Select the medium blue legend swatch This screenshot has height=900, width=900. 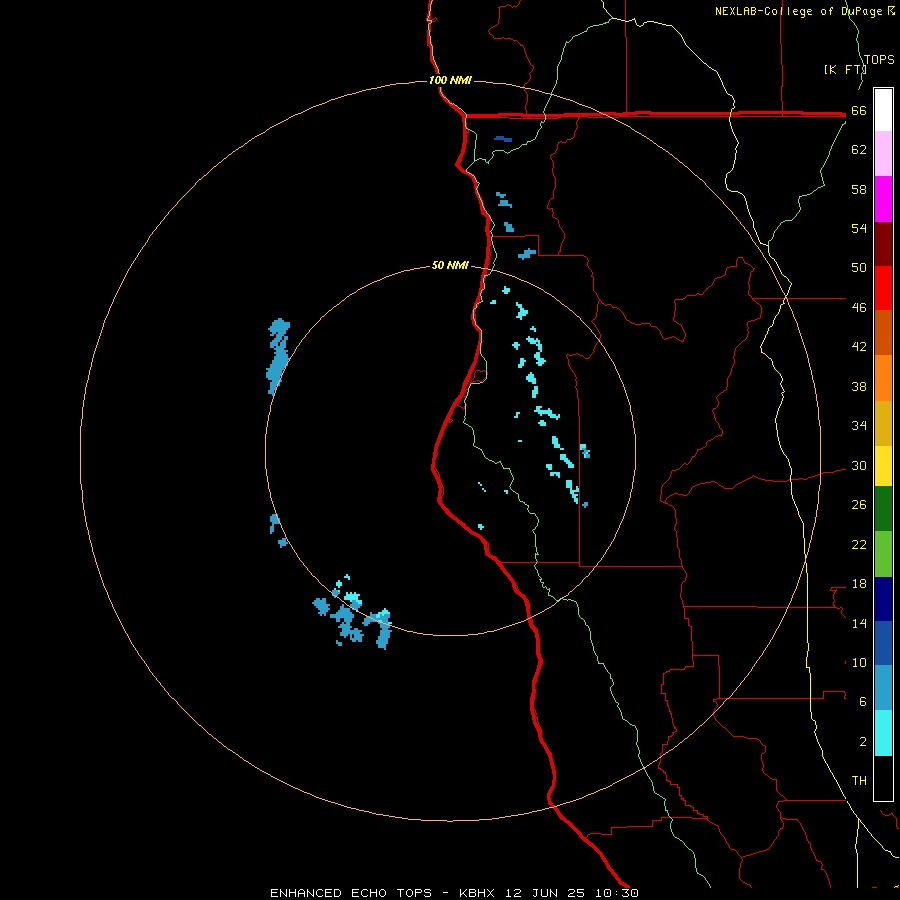883,643
